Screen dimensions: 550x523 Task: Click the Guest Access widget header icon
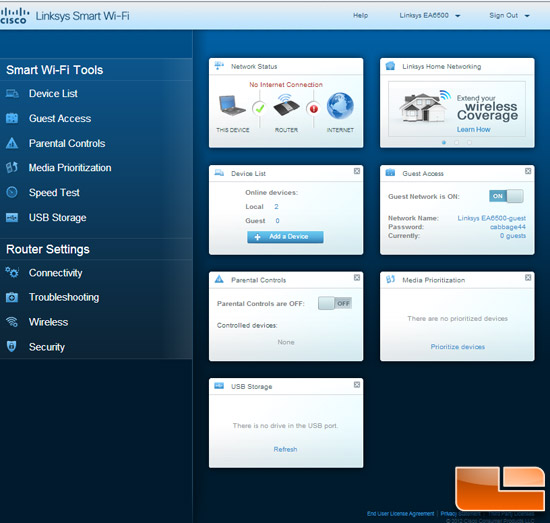point(390,173)
